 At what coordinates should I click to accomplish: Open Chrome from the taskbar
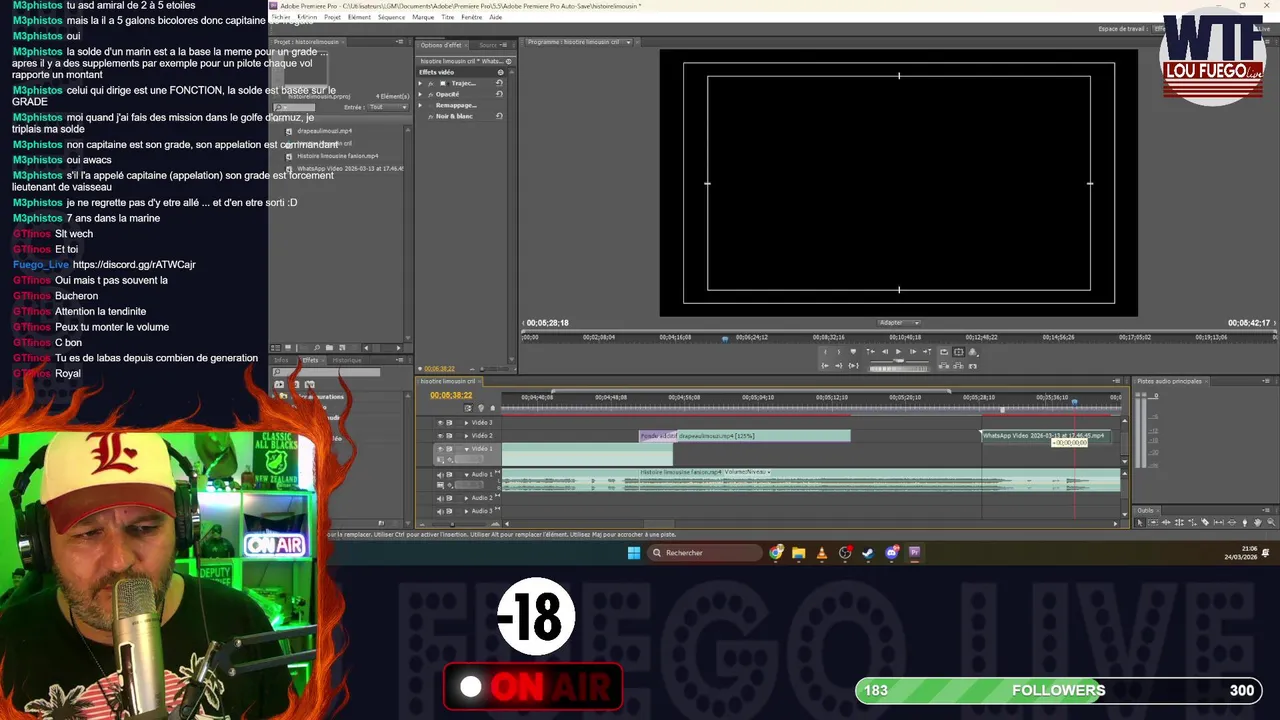777,553
